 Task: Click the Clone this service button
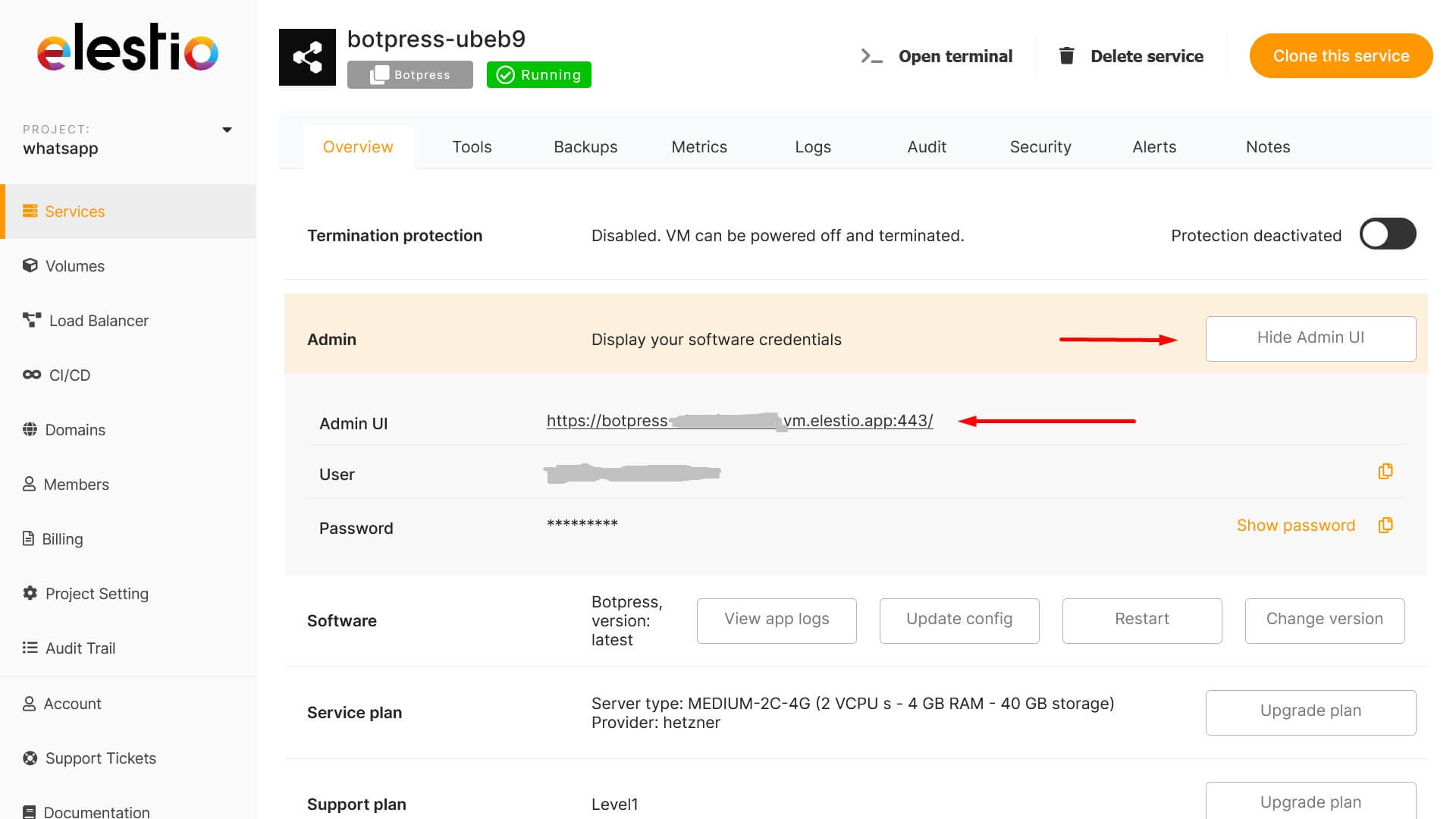(1340, 56)
